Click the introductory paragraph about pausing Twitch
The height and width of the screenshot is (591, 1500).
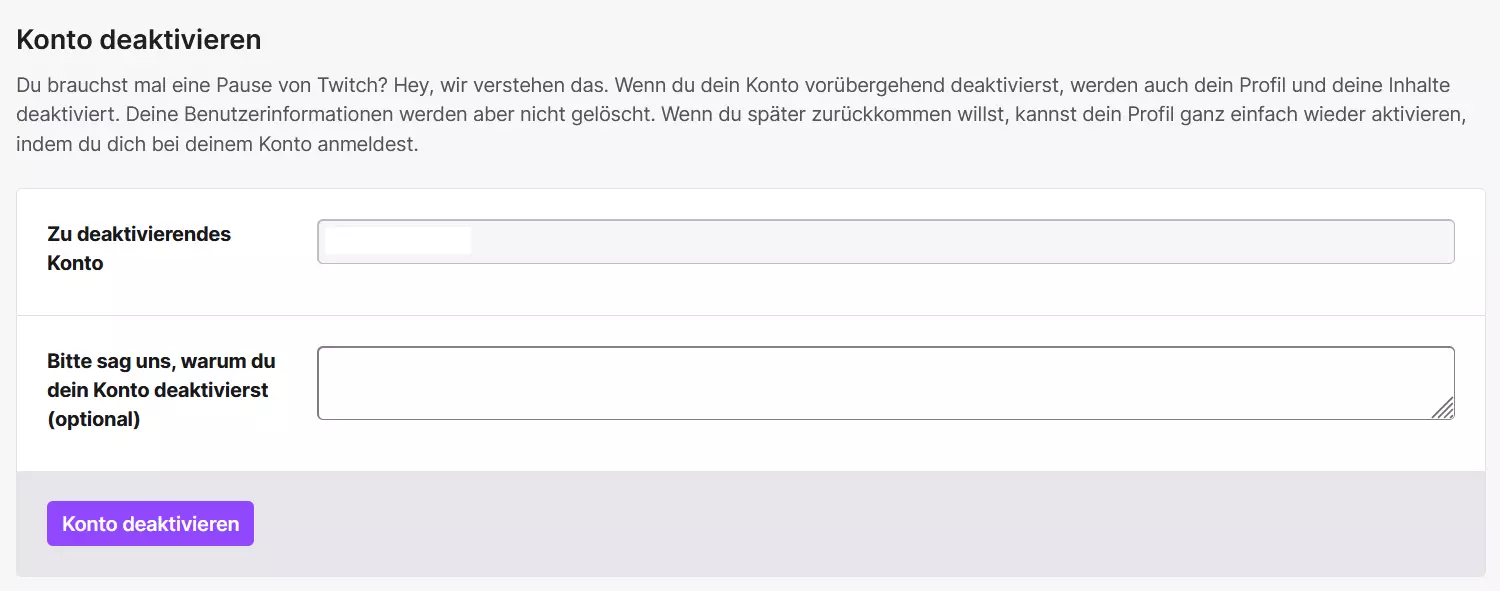740,114
